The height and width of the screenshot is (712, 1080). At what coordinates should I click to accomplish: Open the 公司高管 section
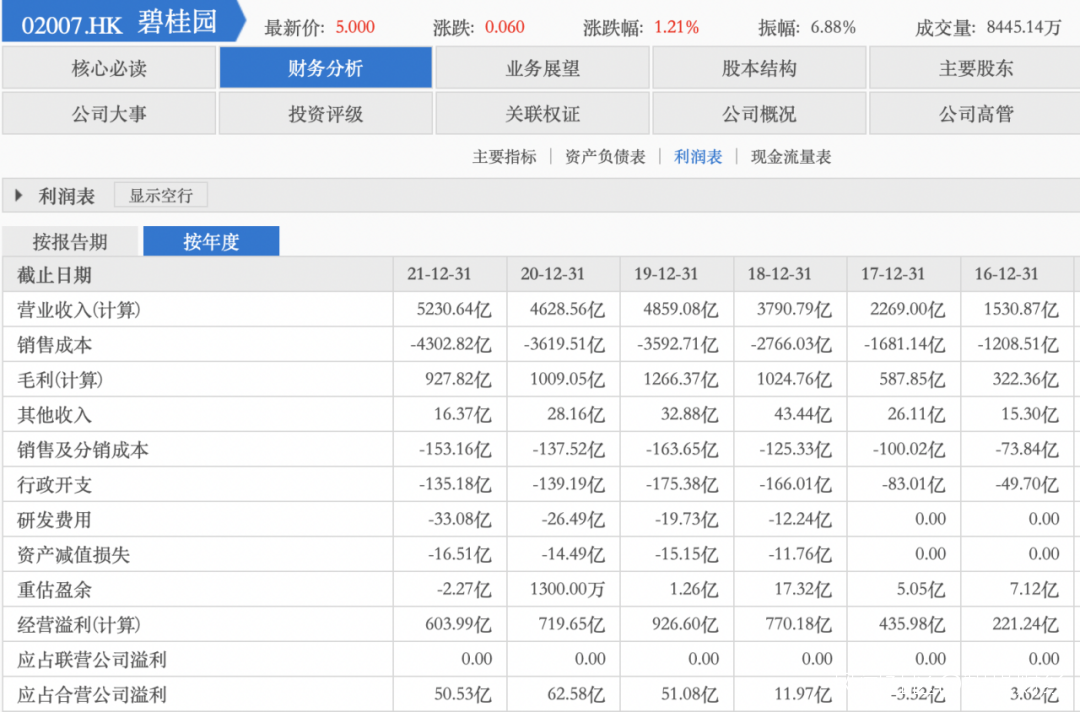tap(975, 114)
